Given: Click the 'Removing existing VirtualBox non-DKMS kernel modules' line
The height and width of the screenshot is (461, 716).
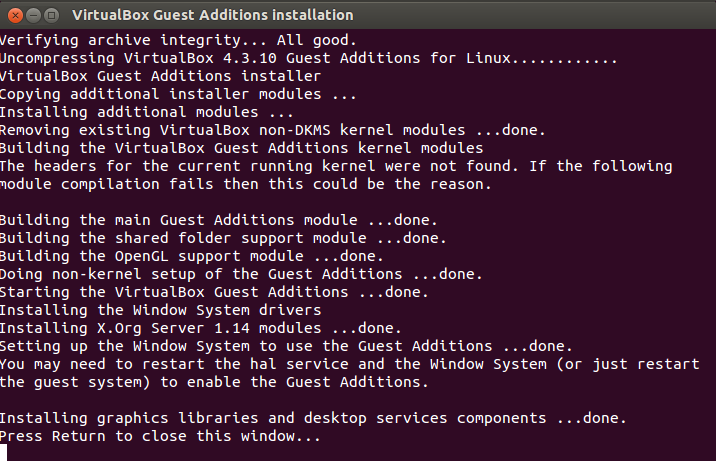Looking at the screenshot, I should click(x=272, y=130).
